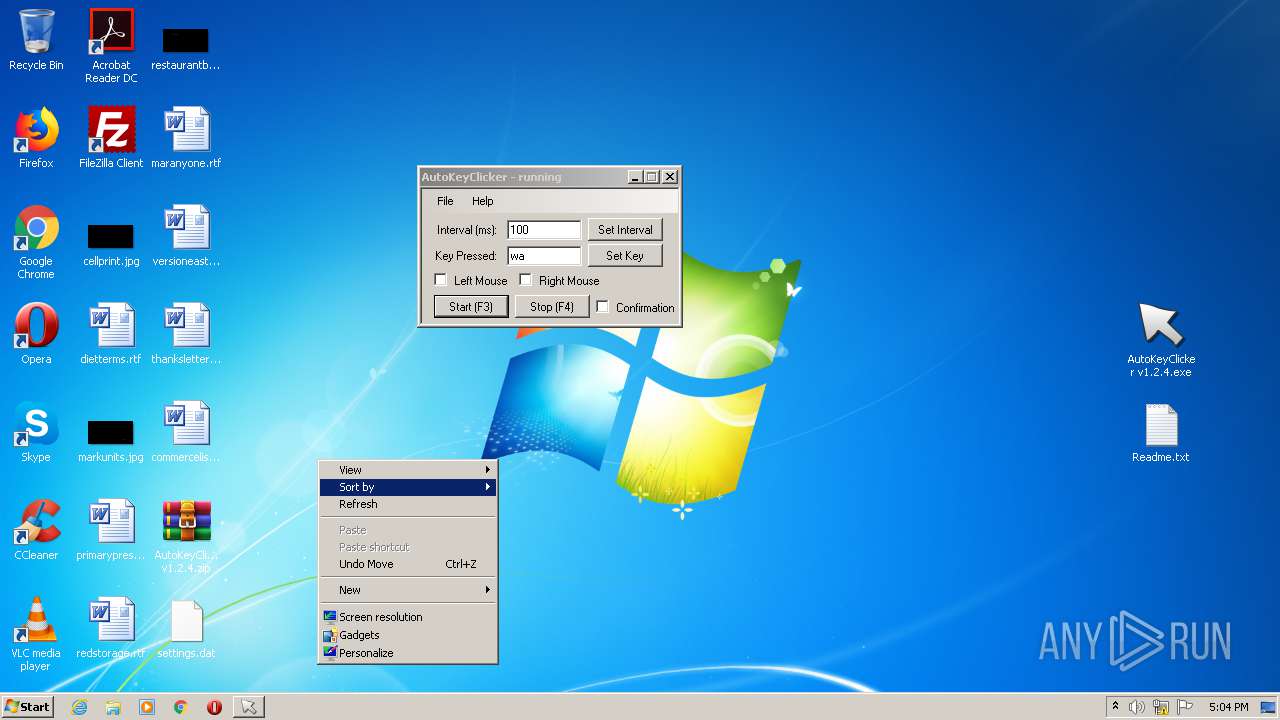Click the taskbar clock showing 5:04 PM
Image resolution: width=1280 pixels, height=720 pixels.
tap(1228, 707)
